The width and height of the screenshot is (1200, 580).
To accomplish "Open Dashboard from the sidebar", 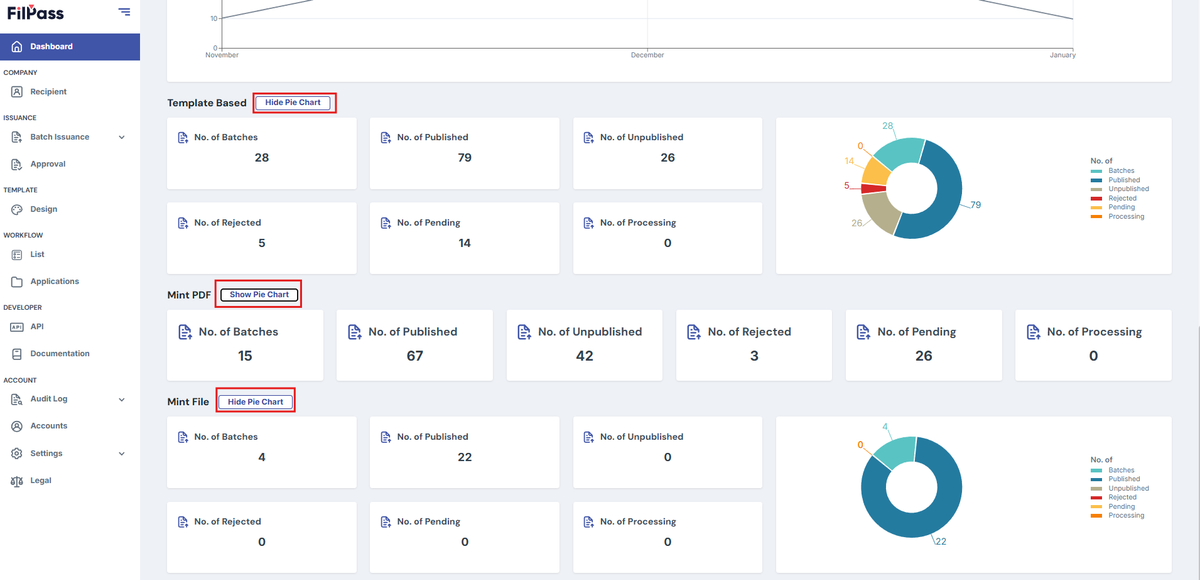I will pos(70,47).
